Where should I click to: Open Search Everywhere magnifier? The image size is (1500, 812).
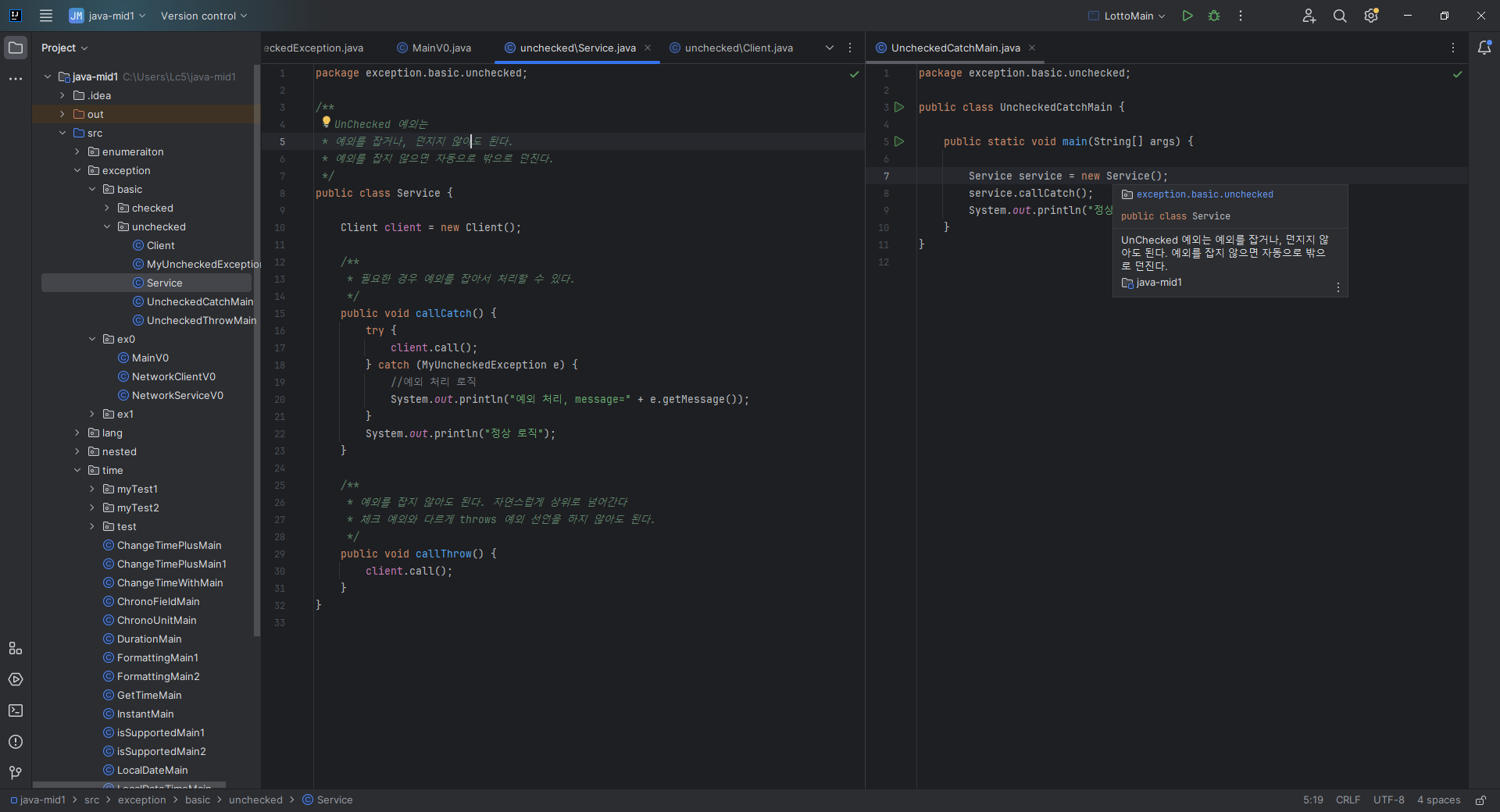(1340, 16)
